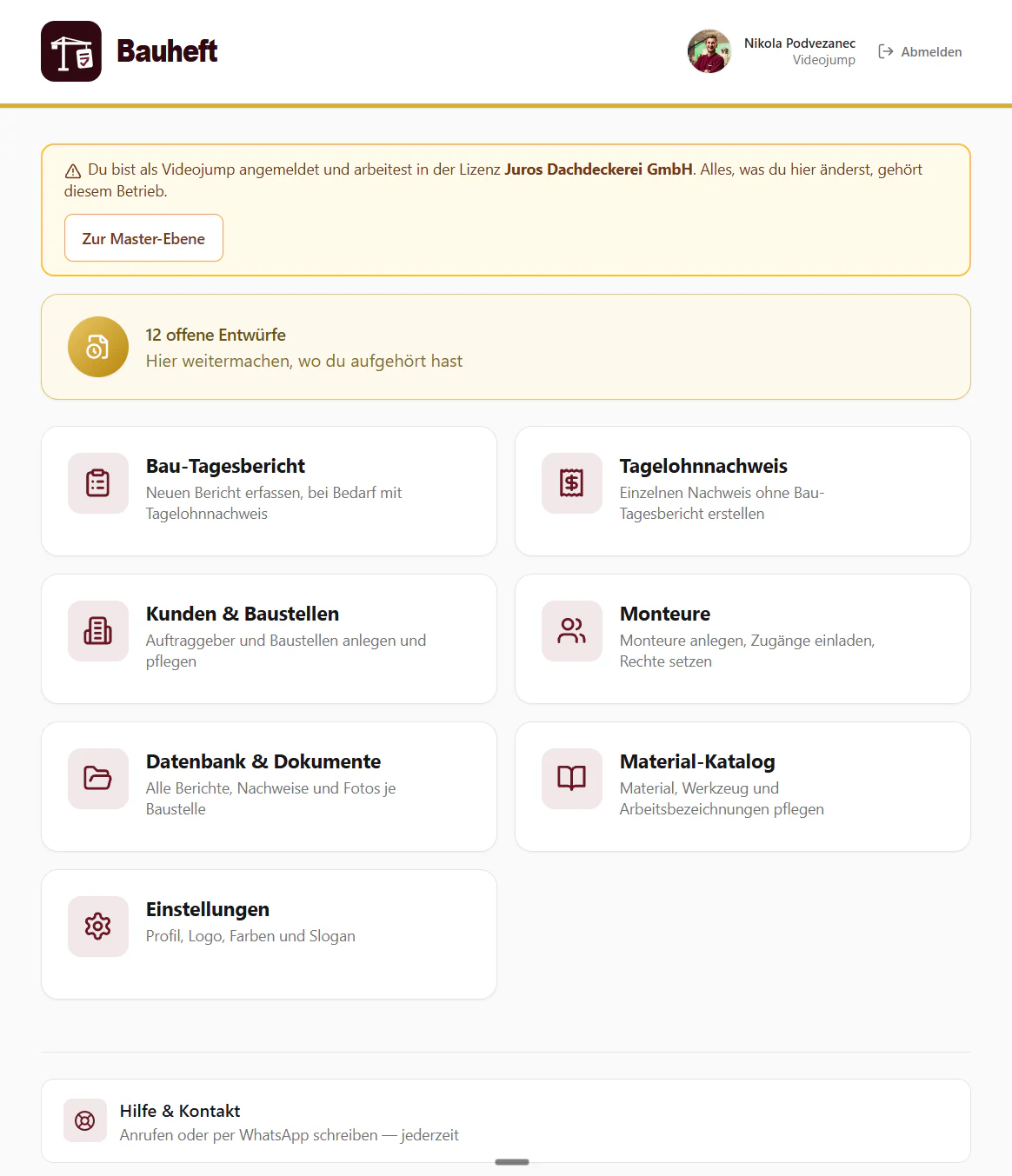
Task: Select the Monteure card heading
Action: point(665,614)
